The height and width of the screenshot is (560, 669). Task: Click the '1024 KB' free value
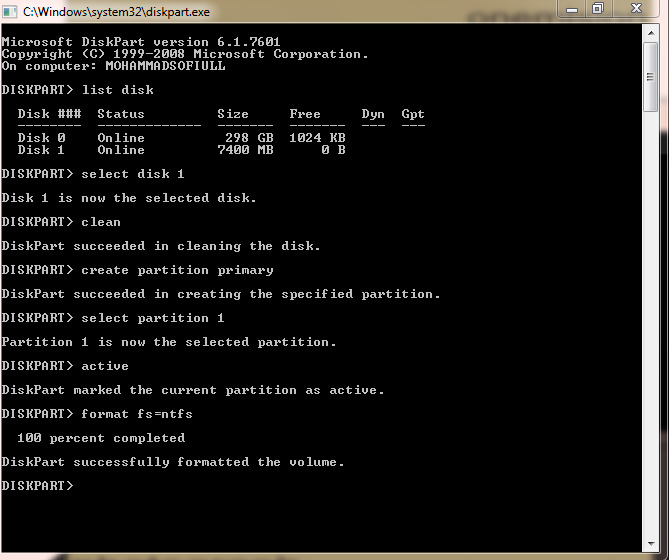click(x=317, y=138)
